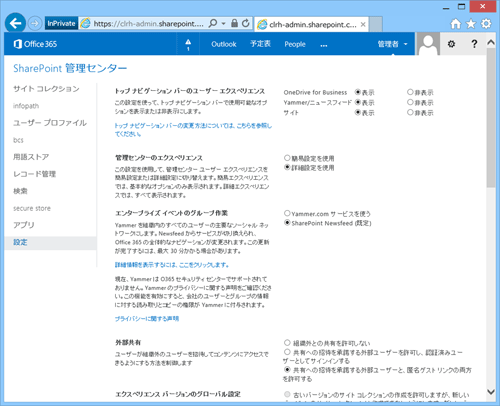Select 非表示 for Yammer/ニュースフィード
The width and height of the screenshot is (500, 406).
pos(410,102)
